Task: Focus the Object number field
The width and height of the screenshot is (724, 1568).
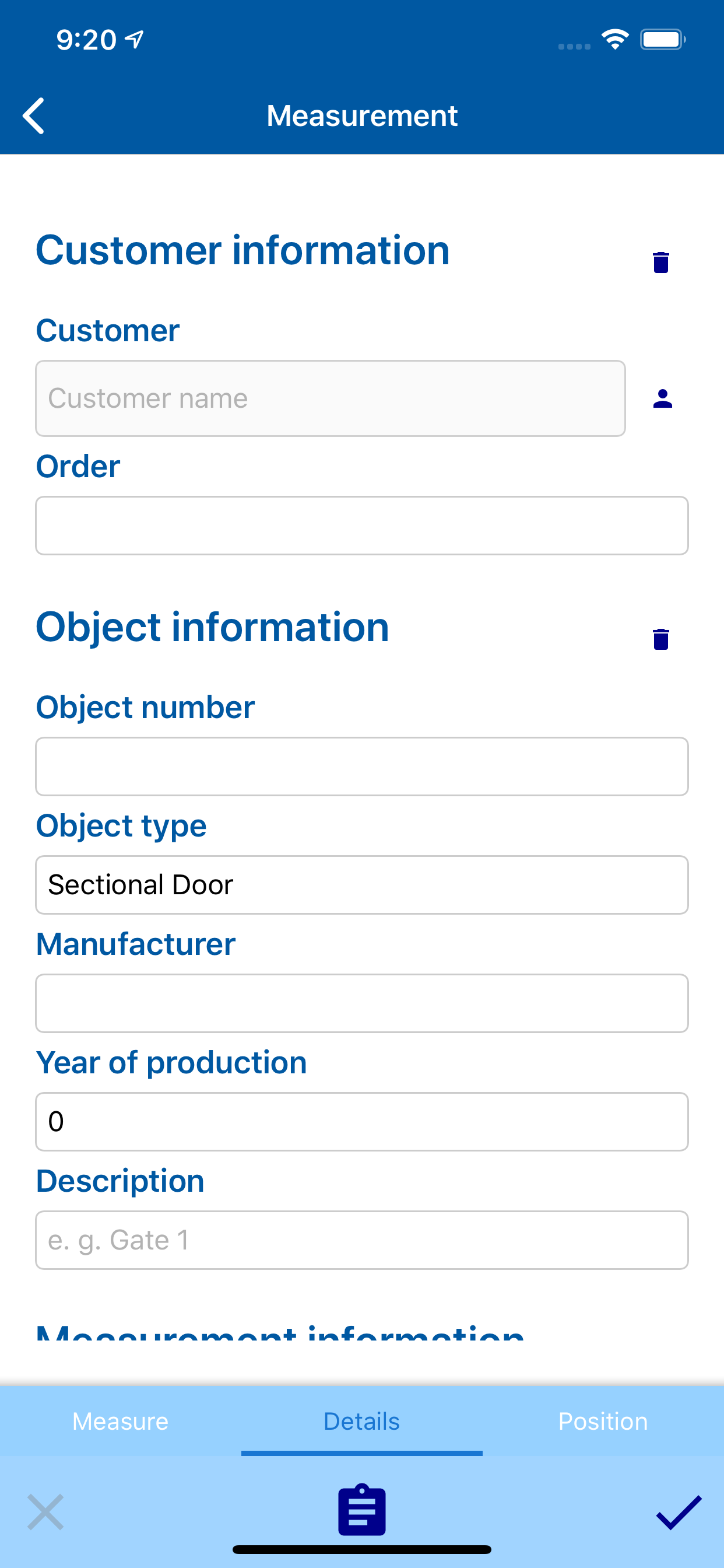Action: [362, 766]
